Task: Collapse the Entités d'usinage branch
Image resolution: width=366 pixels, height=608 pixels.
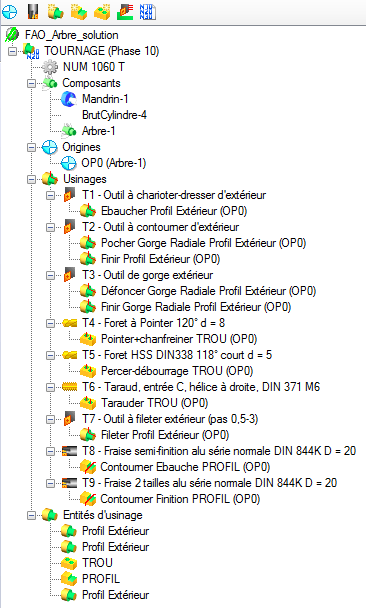Action: 31,515
